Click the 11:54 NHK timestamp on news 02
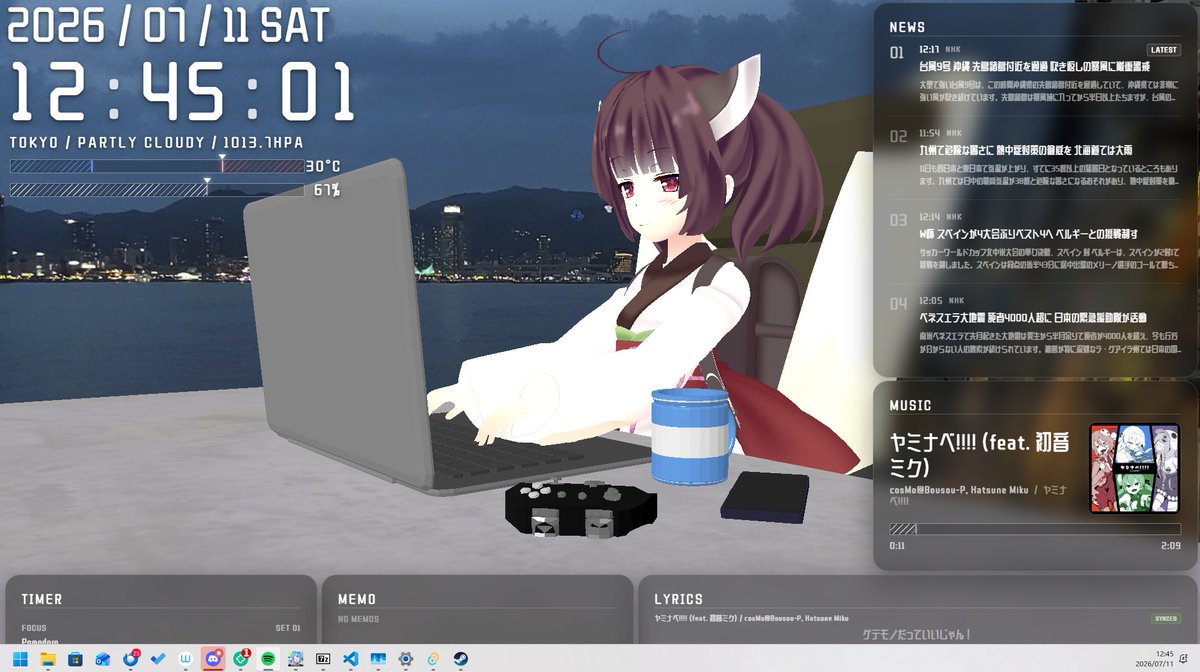 940,133
